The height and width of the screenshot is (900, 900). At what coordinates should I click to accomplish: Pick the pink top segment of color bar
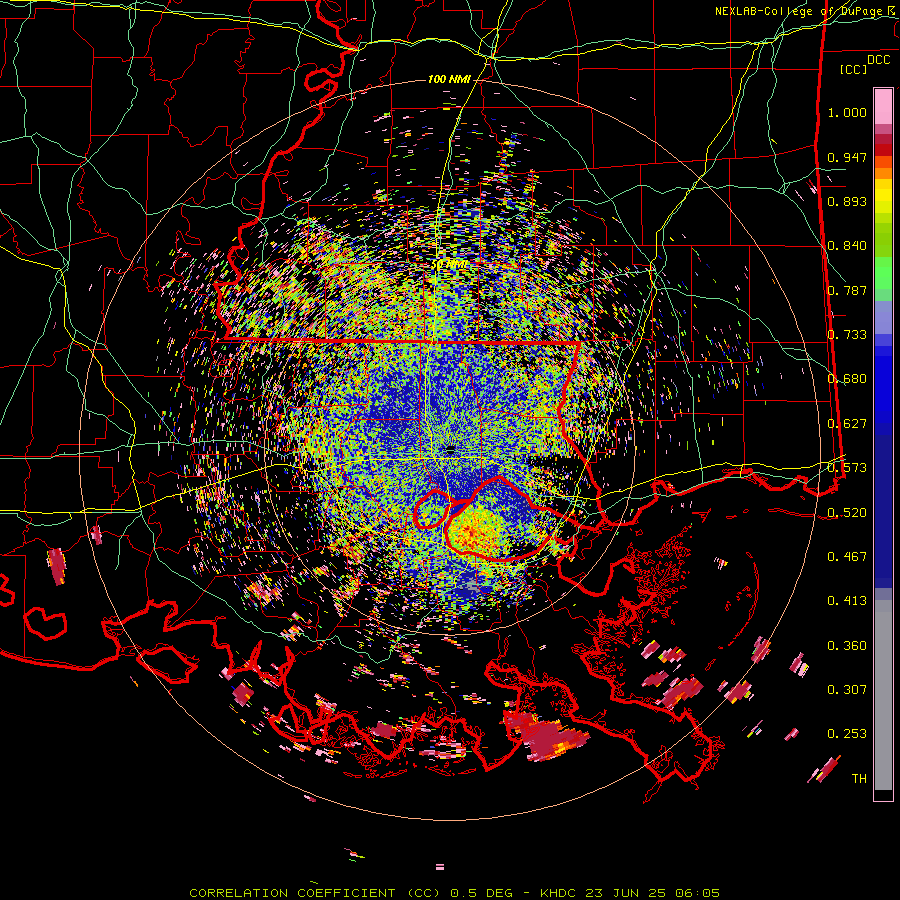(x=883, y=106)
